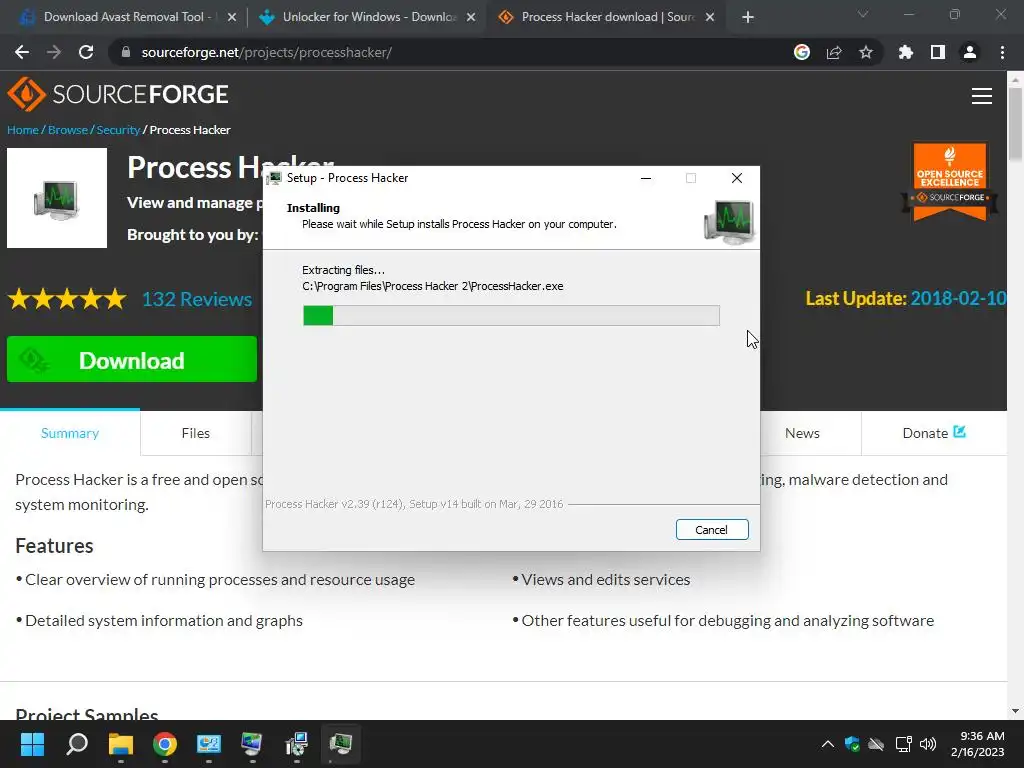Close the Setup - Process Hacker dialog
The height and width of the screenshot is (768, 1024).
pyautogui.click(x=737, y=178)
